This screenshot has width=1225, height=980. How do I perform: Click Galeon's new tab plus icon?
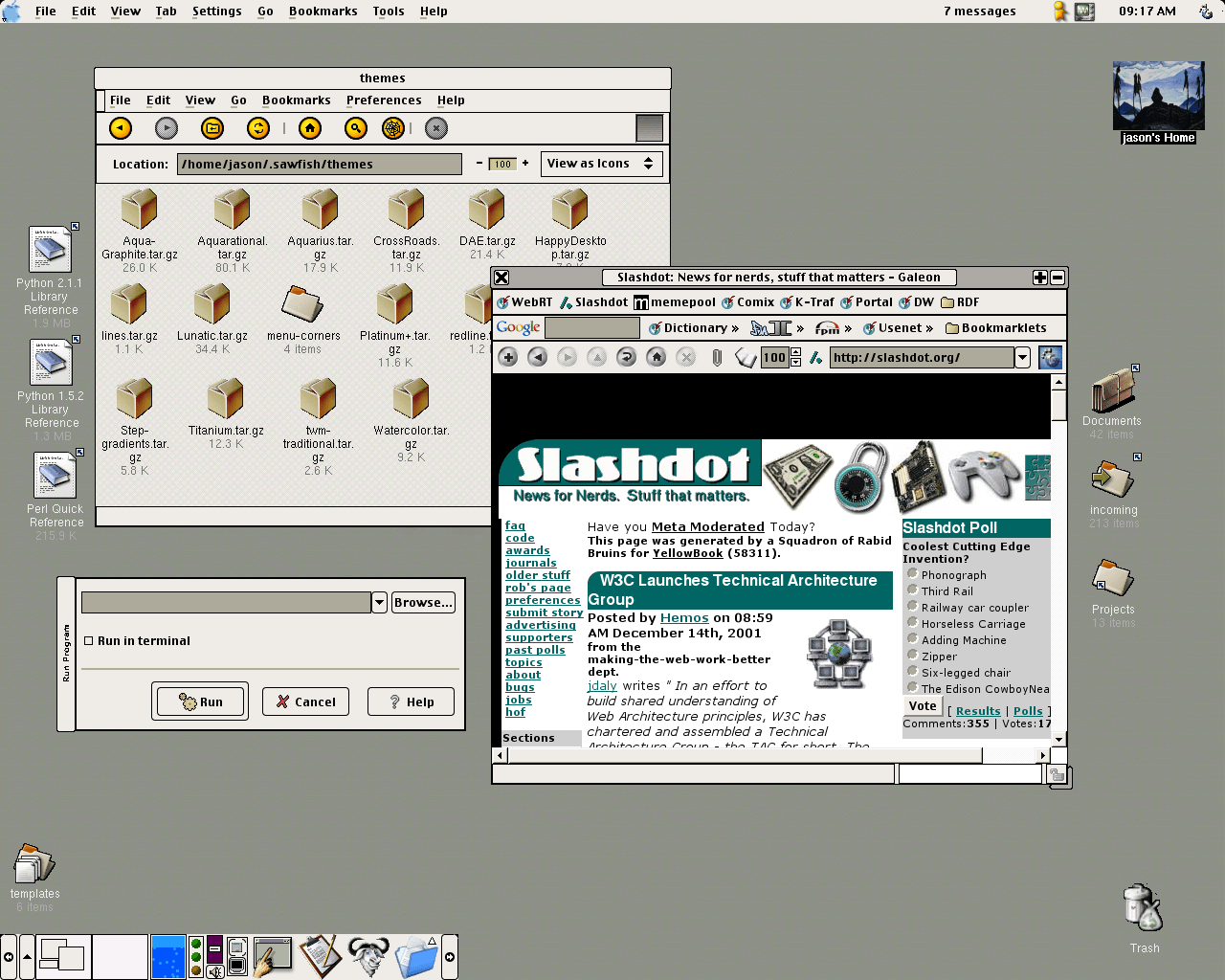(508, 357)
